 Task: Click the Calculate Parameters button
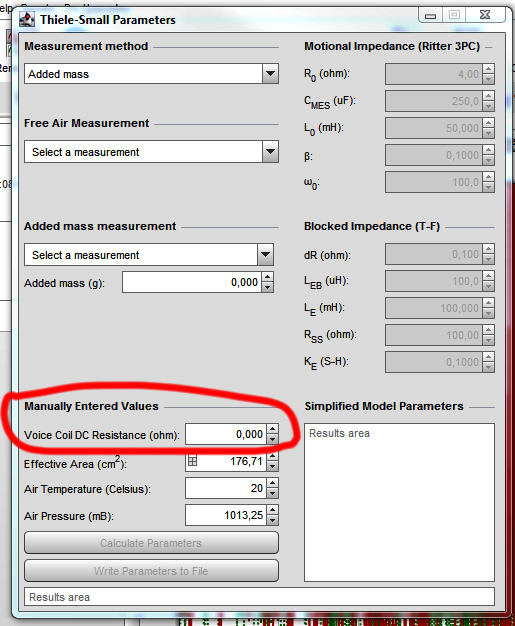tap(151, 543)
